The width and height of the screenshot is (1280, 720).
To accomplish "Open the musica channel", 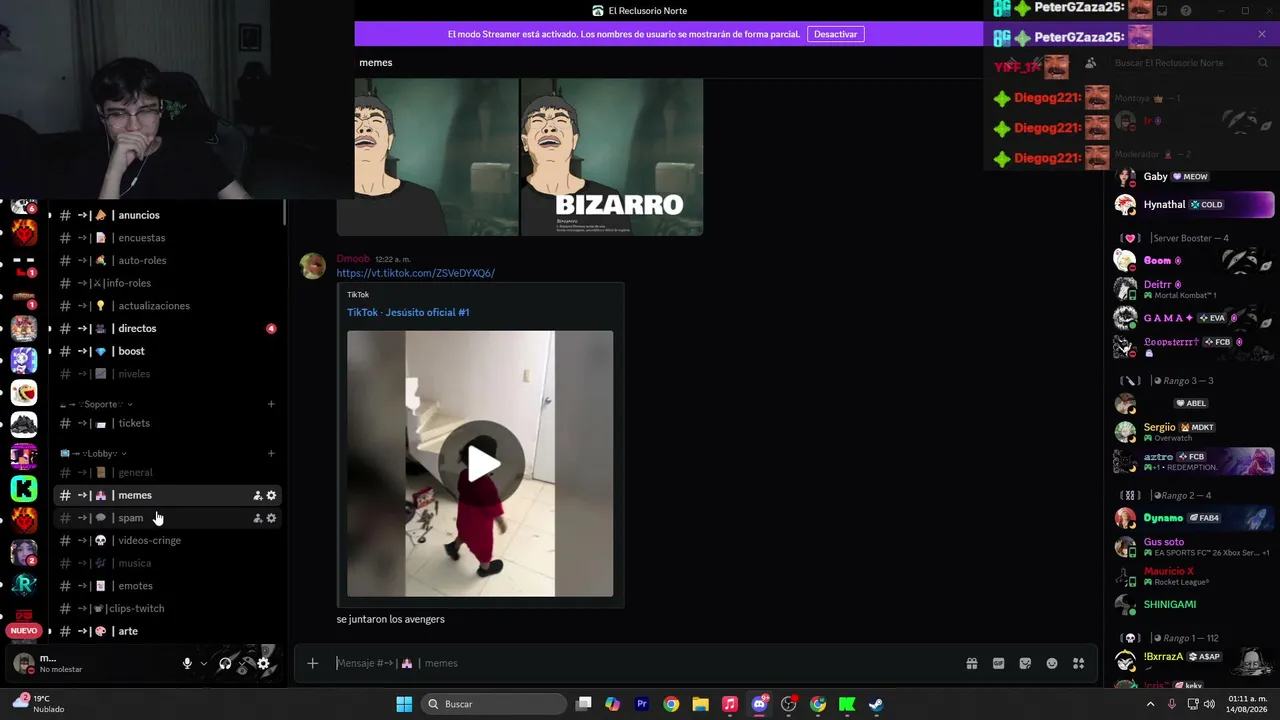I will click(x=167, y=563).
